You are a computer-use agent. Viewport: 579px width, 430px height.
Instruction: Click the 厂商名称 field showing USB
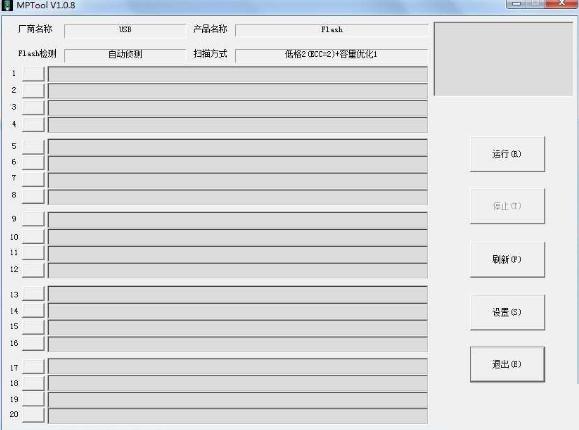(x=125, y=31)
